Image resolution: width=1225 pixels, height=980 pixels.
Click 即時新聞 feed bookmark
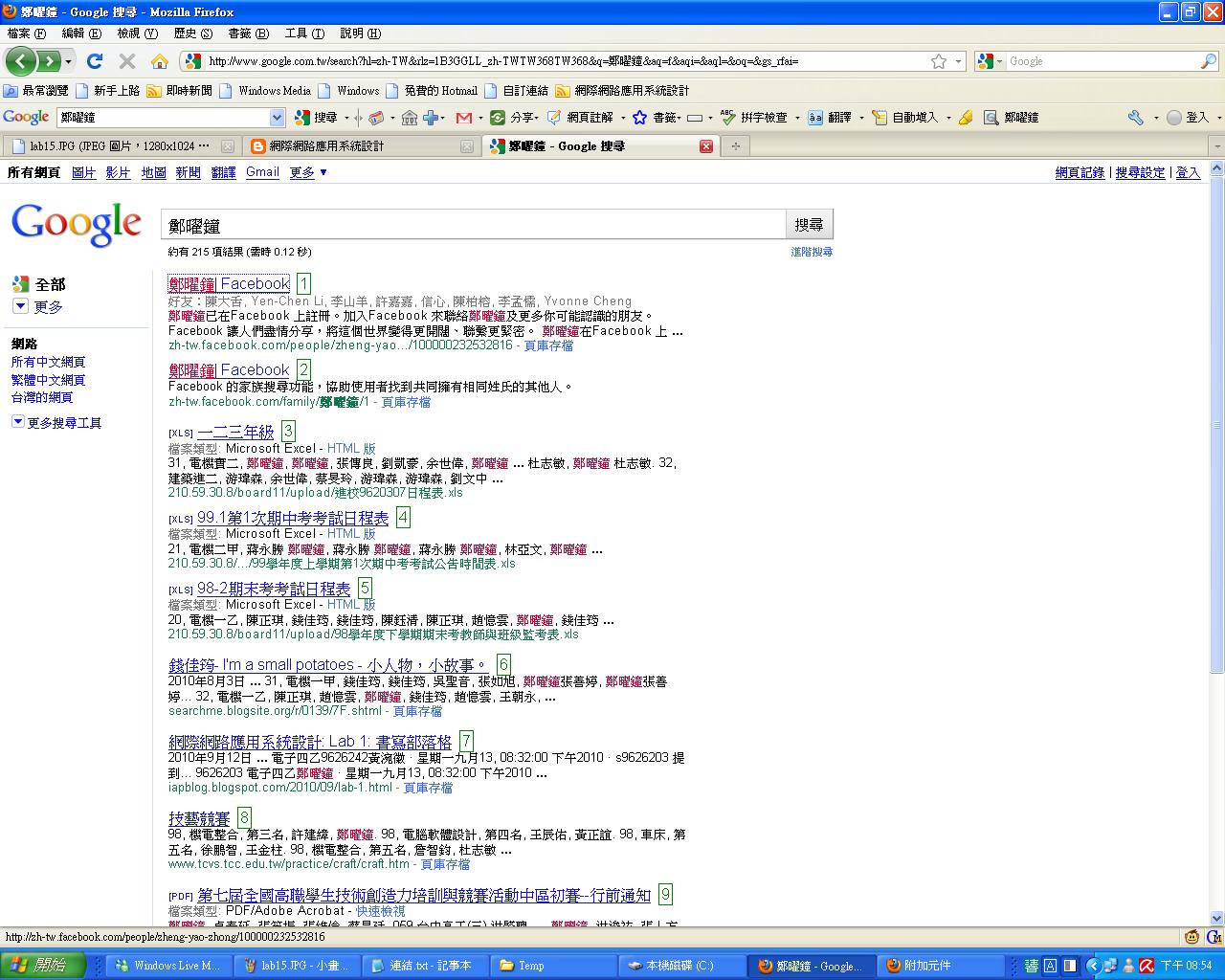tap(180, 91)
